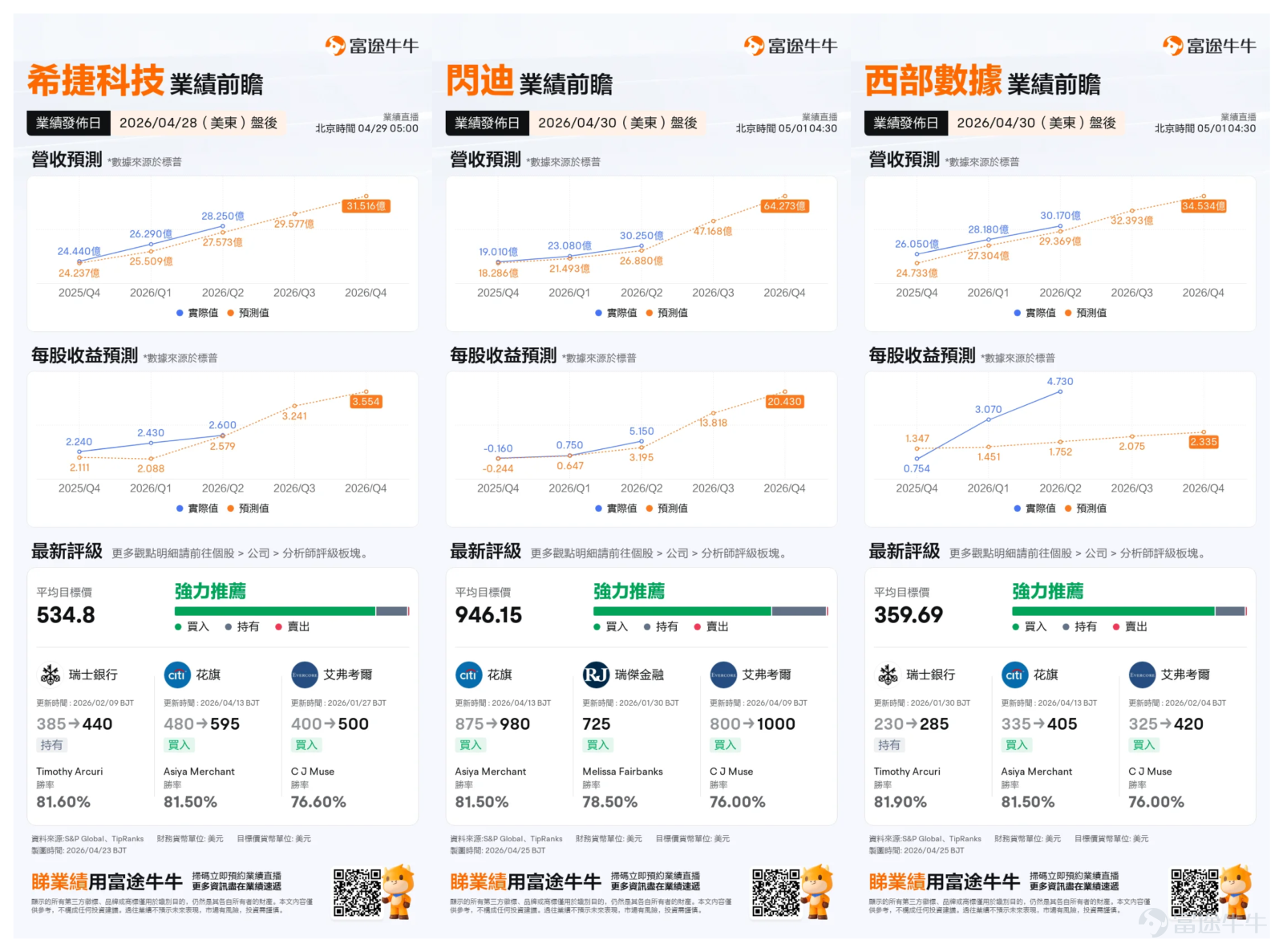Viewport: 1283px width, 952px height.
Task: Click the 30.170億 actual in 西部數據 revenue chart
Action: [x=1060, y=216]
